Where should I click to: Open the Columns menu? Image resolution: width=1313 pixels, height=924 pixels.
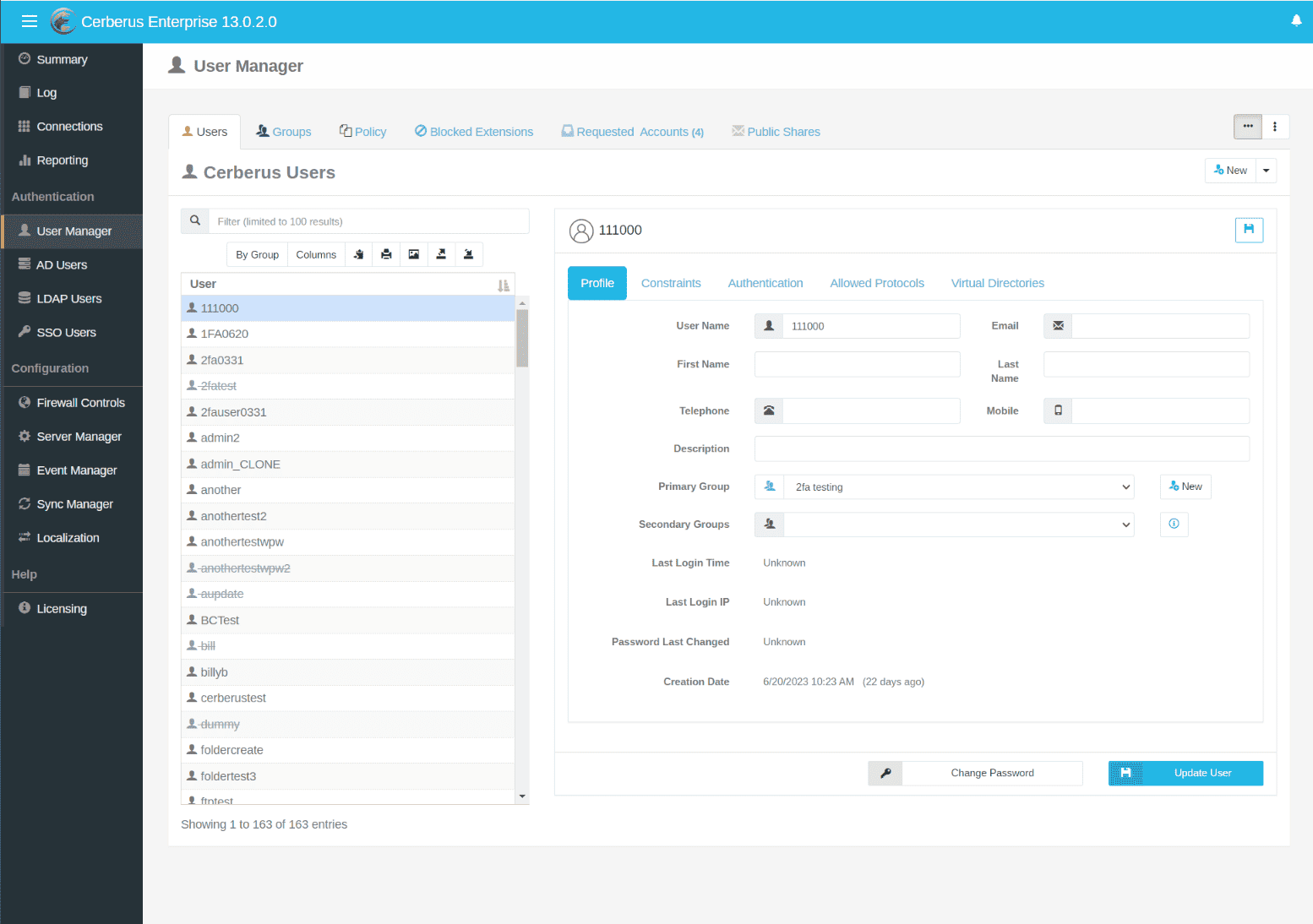(316, 254)
